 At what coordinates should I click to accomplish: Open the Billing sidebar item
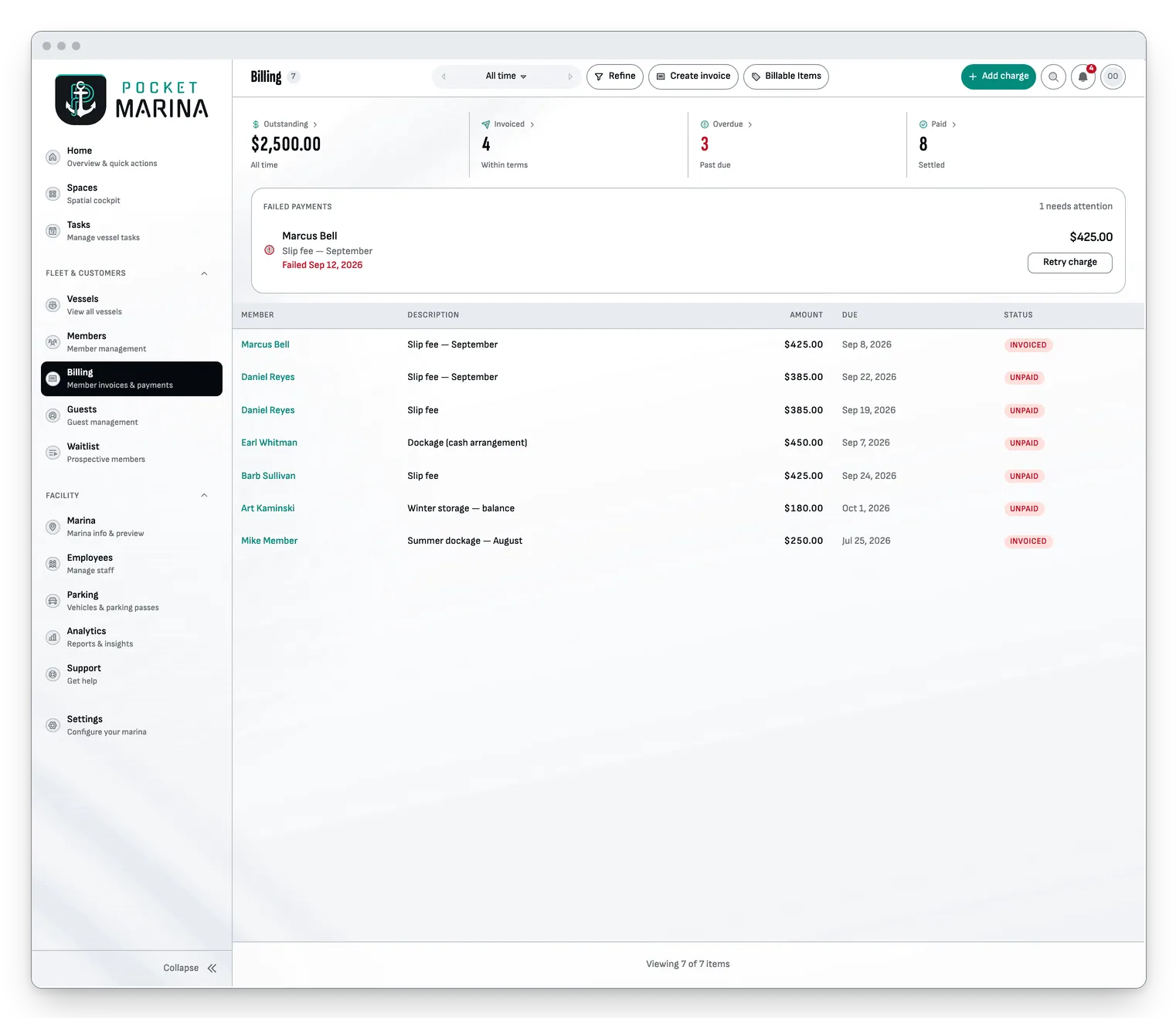tap(131, 378)
